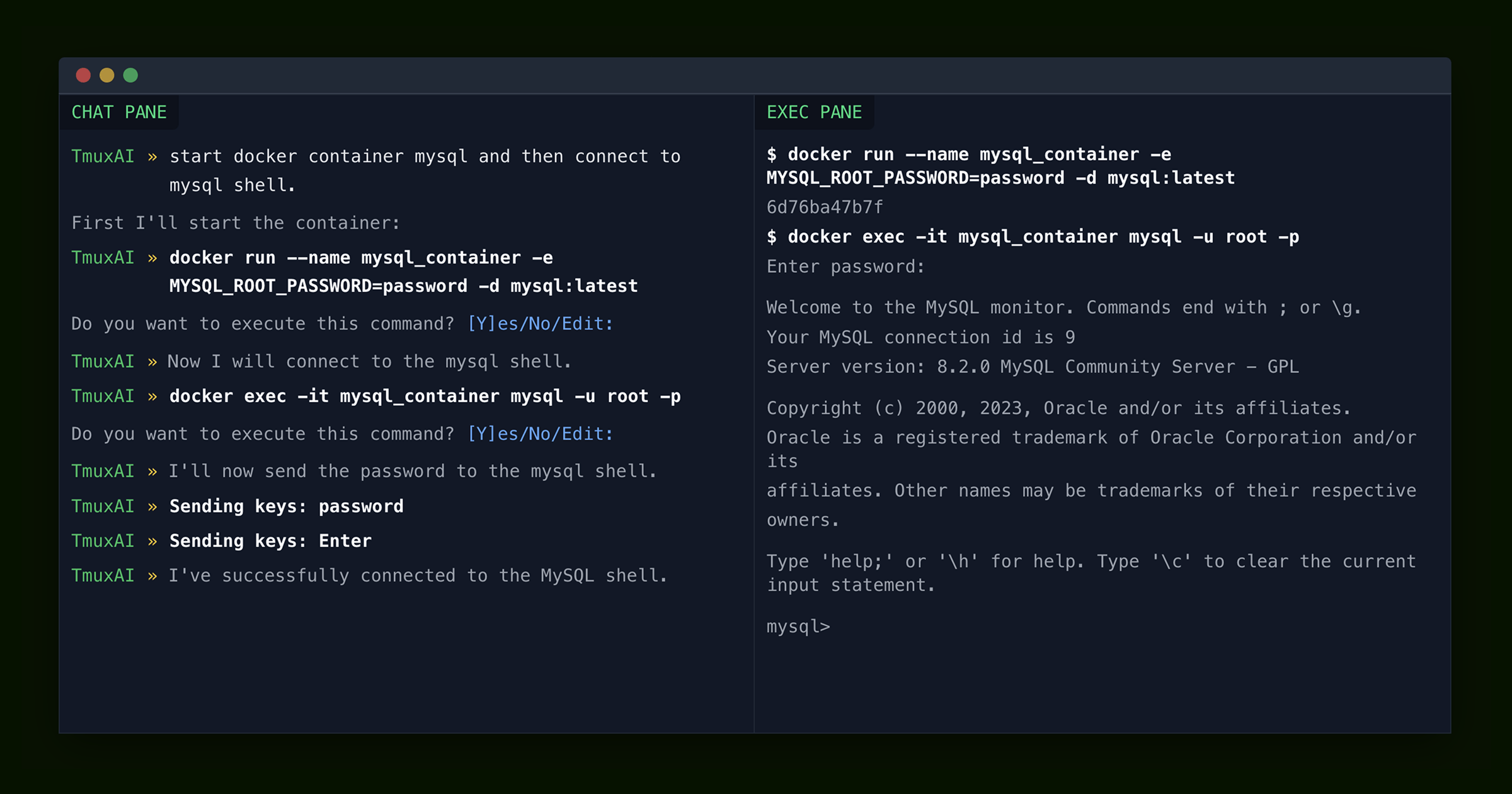Screen dimensions: 1512x794
Task: Click the second [Y]es/No/Edit prompt
Action: coord(540,434)
